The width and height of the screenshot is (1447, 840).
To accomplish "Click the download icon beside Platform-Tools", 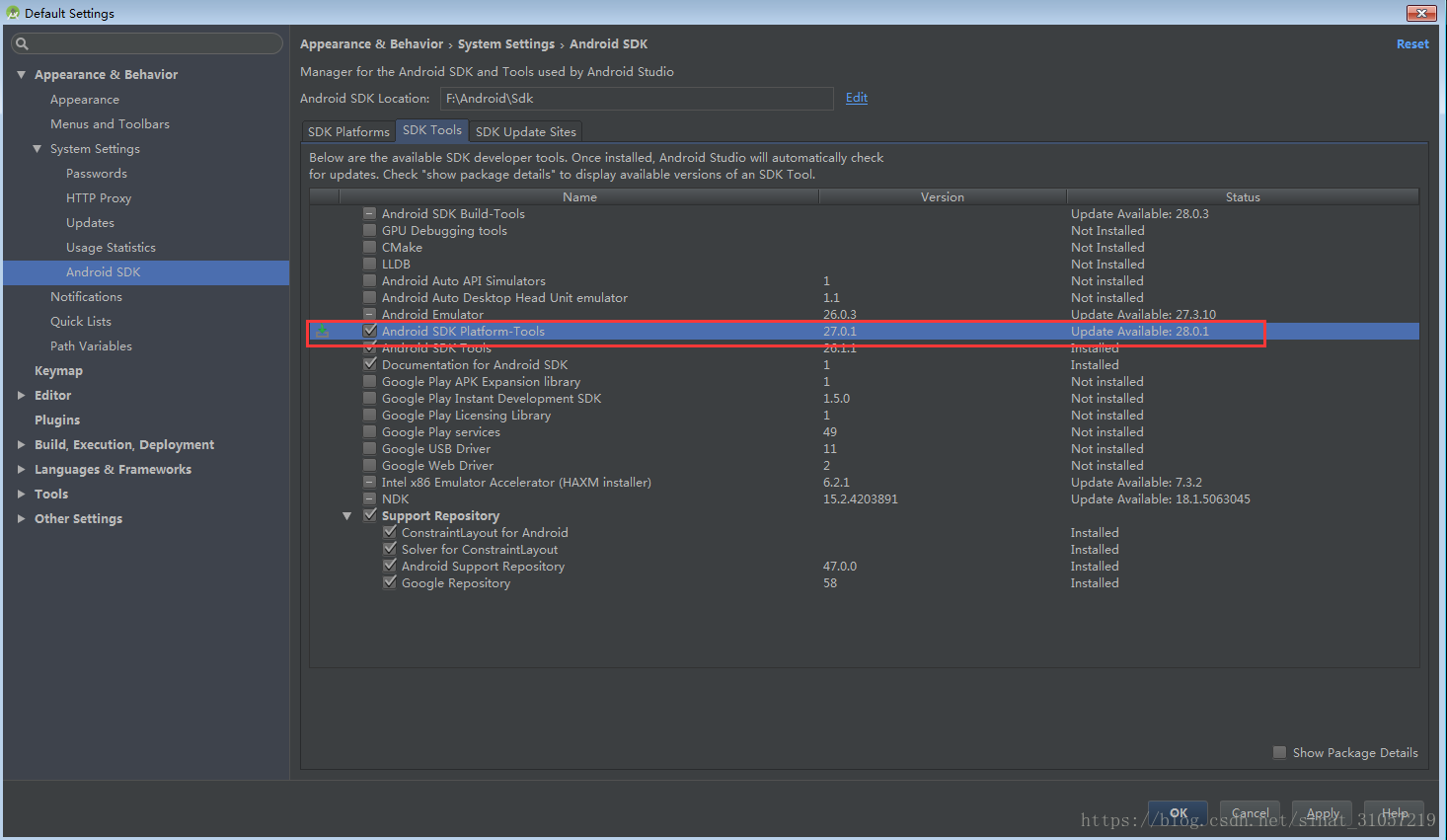I will click(x=323, y=332).
